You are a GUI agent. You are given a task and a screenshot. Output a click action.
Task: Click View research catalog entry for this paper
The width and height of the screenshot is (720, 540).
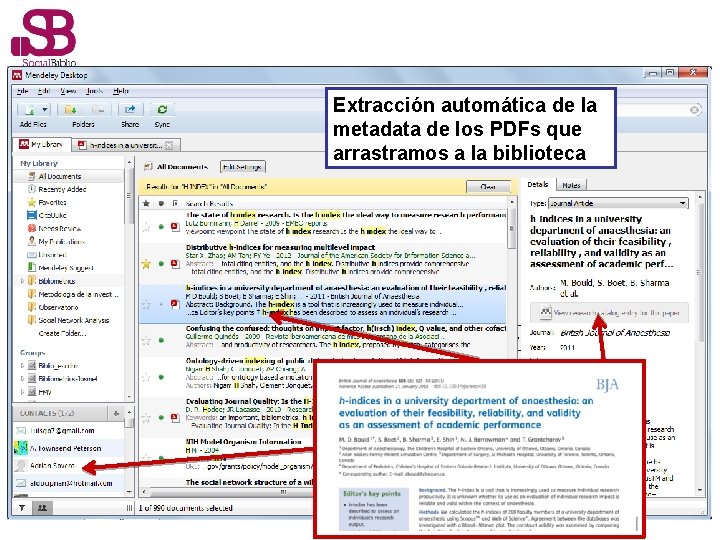(x=609, y=313)
